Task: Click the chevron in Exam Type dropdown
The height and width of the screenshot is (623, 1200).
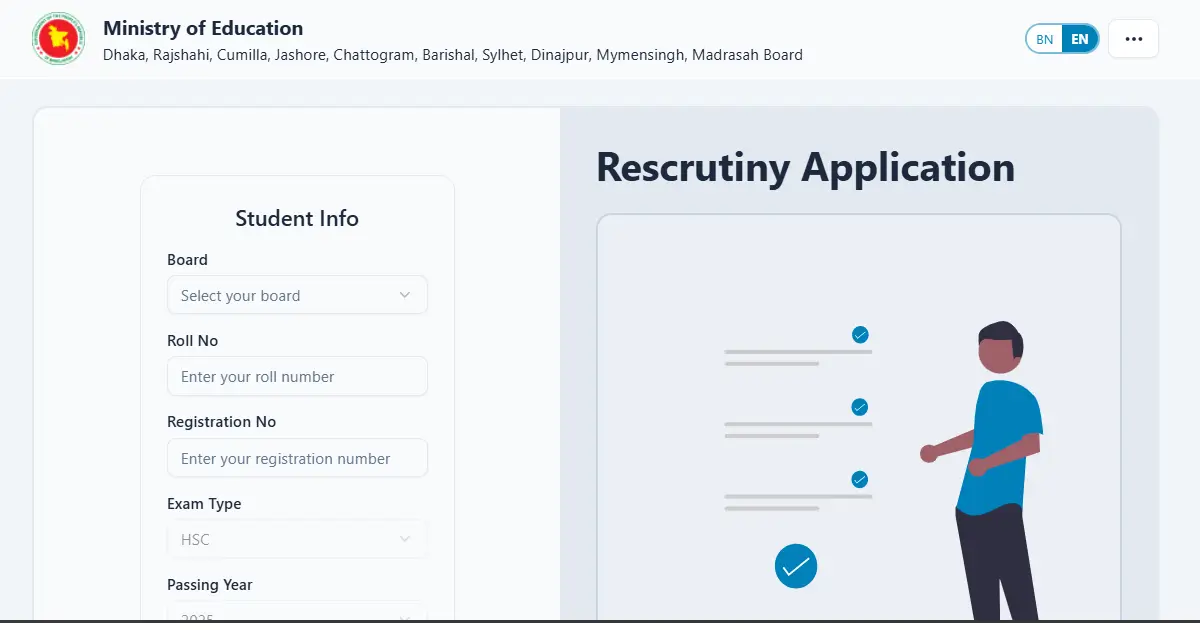Action: coord(405,539)
